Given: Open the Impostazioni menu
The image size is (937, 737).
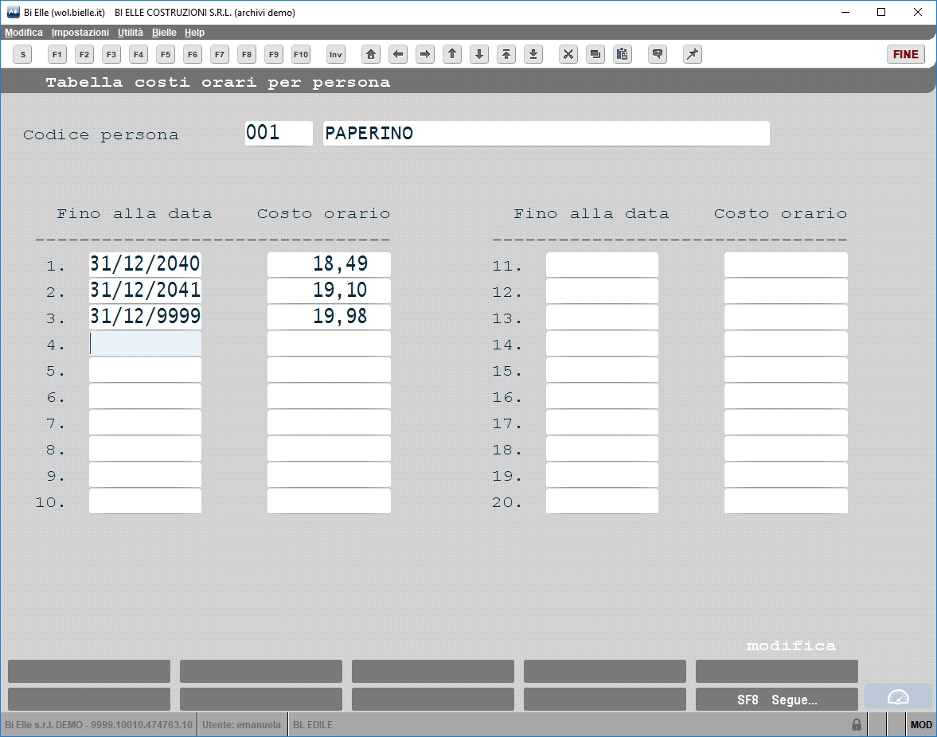Looking at the screenshot, I should pyautogui.click(x=80, y=32).
